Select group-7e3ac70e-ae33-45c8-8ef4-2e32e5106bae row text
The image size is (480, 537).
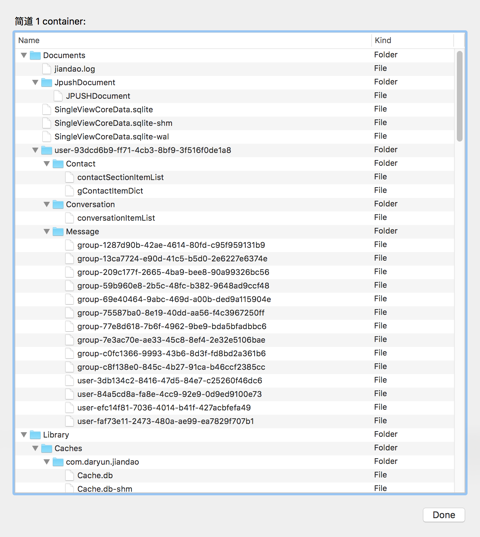[171, 340]
